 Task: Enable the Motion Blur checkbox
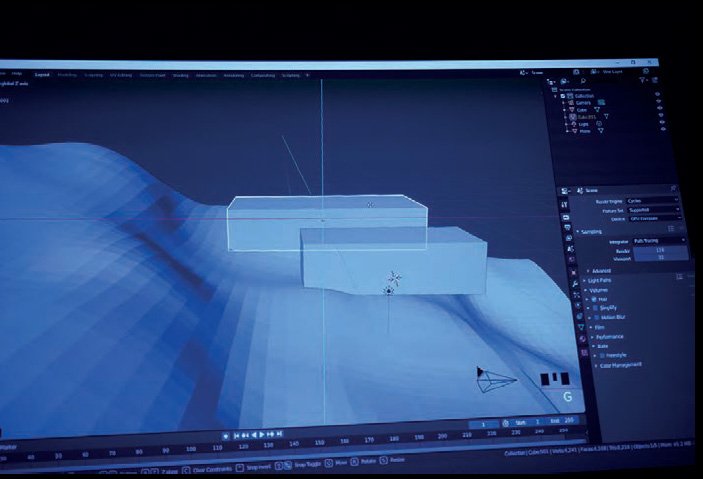point(596,317)
